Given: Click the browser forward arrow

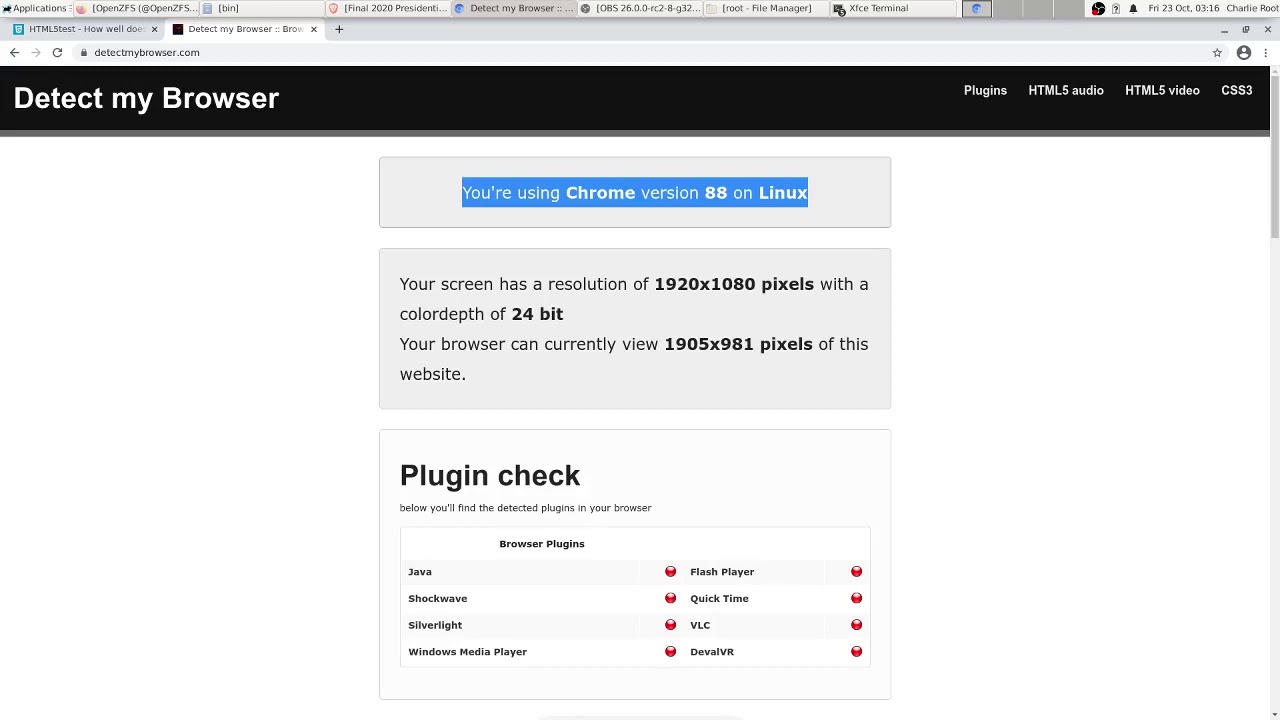Looking at the screenshot, I should click(35, 52).
